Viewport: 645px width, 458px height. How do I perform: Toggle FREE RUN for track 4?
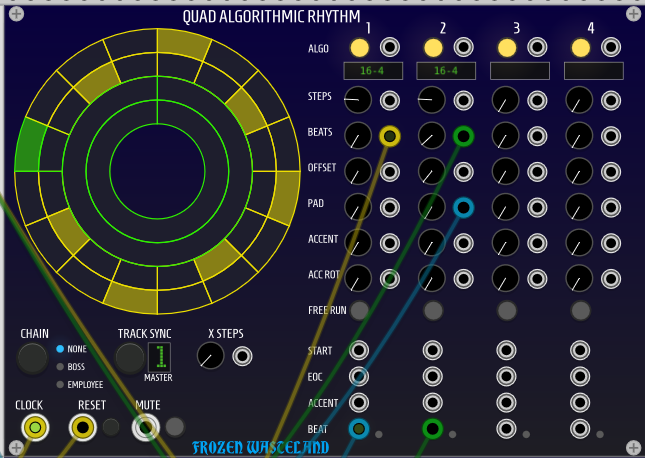pyautogui.click(x=580, y=310)
